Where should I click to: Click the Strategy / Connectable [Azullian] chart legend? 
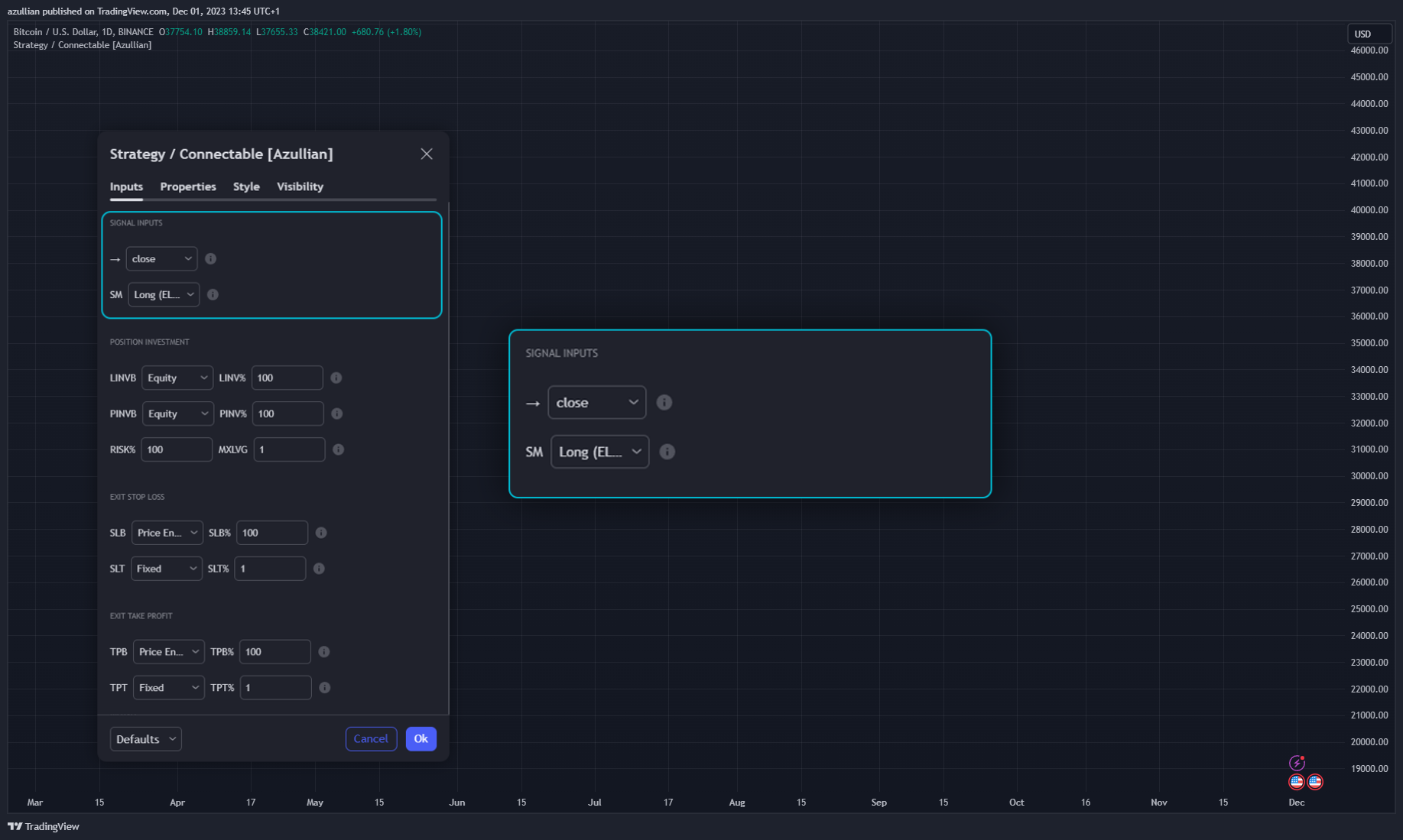click(83, 45)
